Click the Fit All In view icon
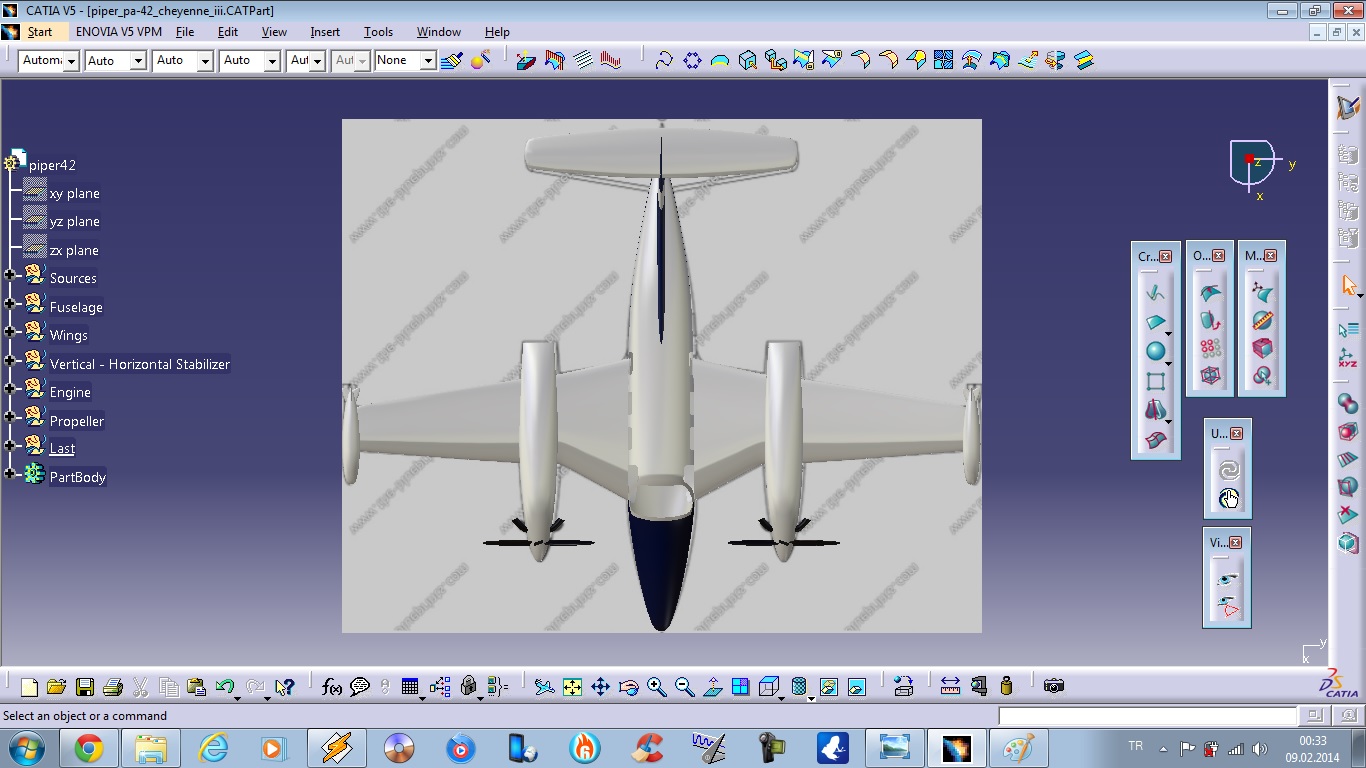Screen dimensions: 1366x768 [x=572, y=687]
